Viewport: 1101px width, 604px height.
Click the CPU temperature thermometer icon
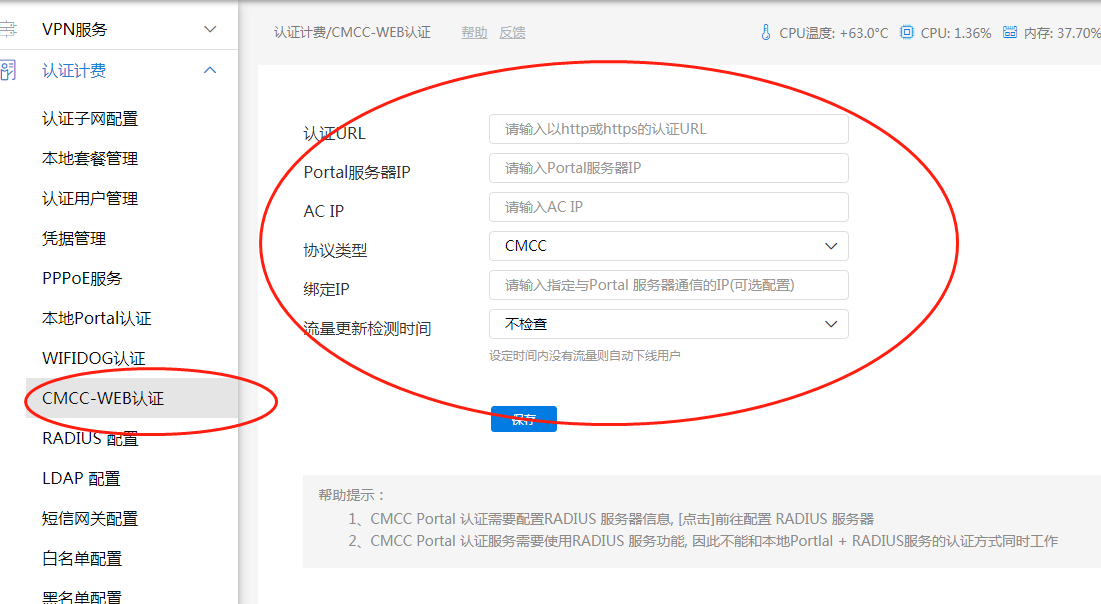coord(767,32)
